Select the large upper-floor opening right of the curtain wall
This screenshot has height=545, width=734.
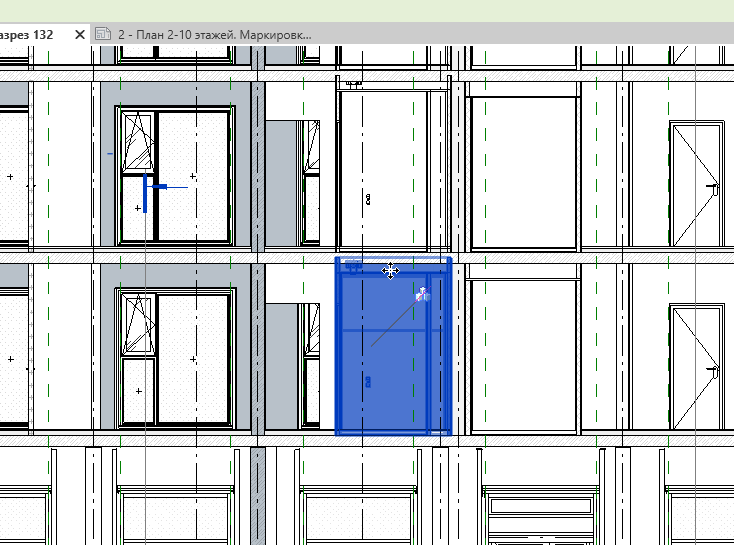coord(524,173)
